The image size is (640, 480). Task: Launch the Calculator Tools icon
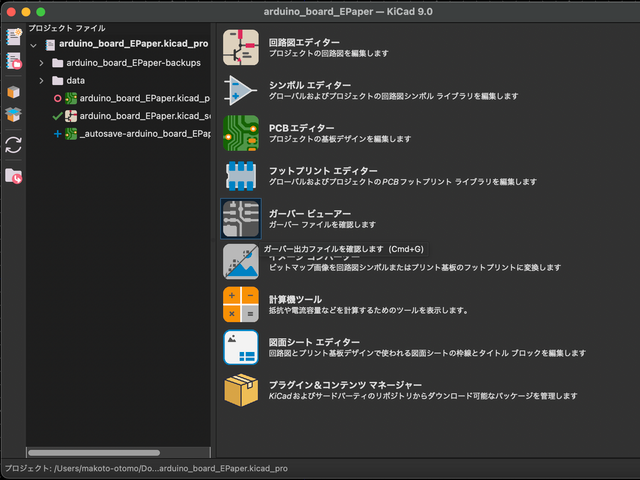(x=241, y=304)
